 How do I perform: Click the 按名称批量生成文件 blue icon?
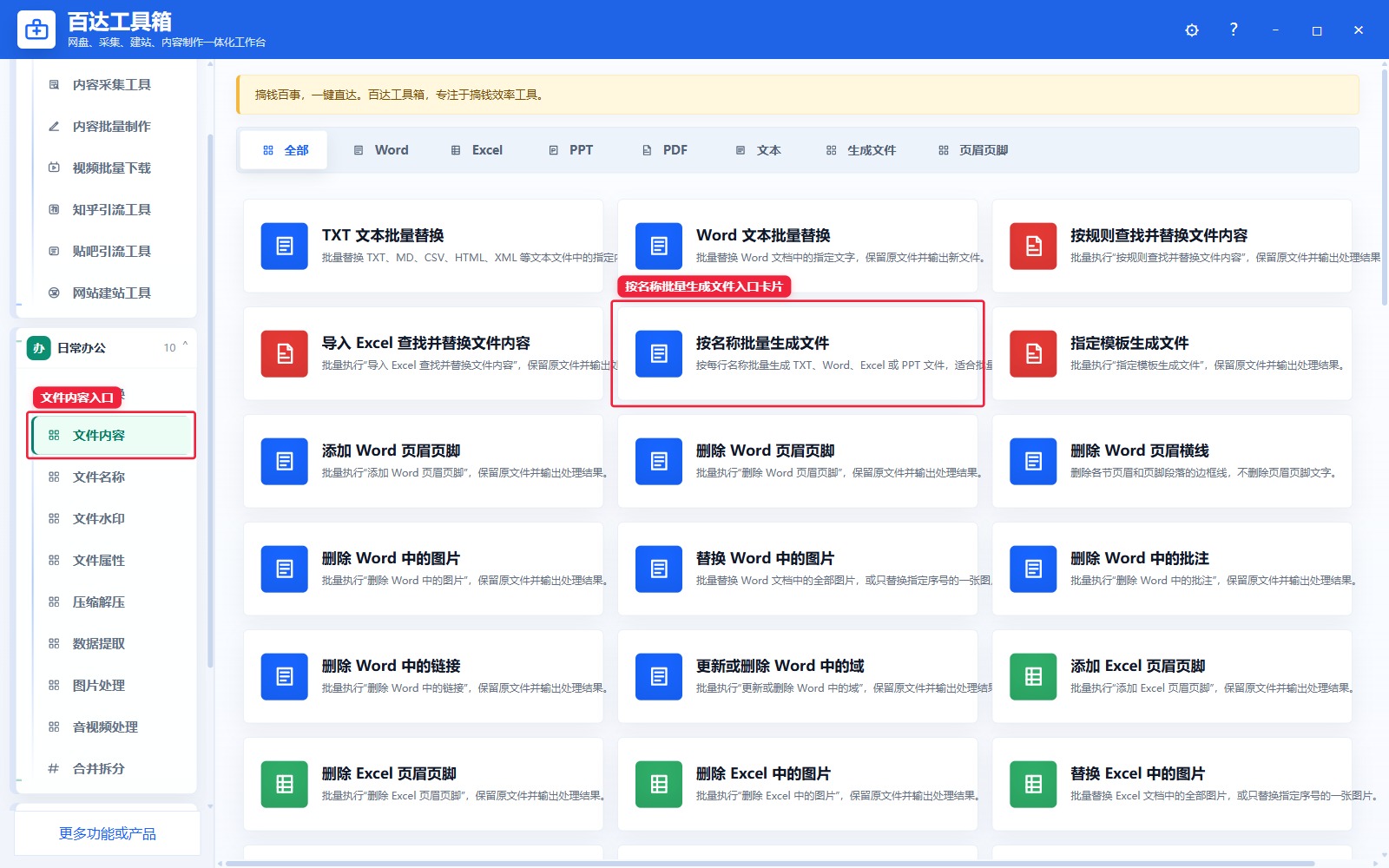[659, 354]
